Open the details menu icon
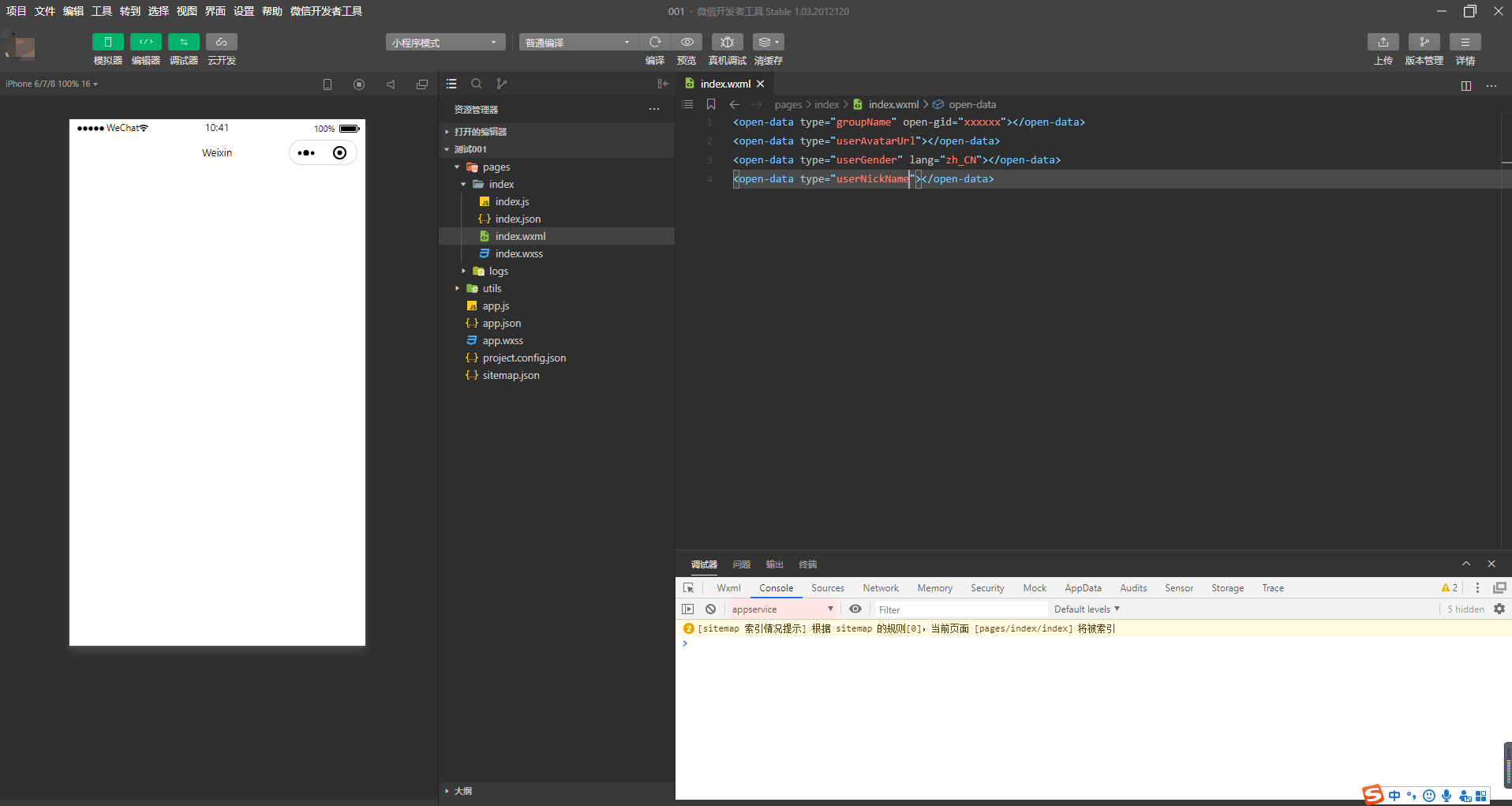The width and height of the screenshot is (1512, 806). [1465, 42]
